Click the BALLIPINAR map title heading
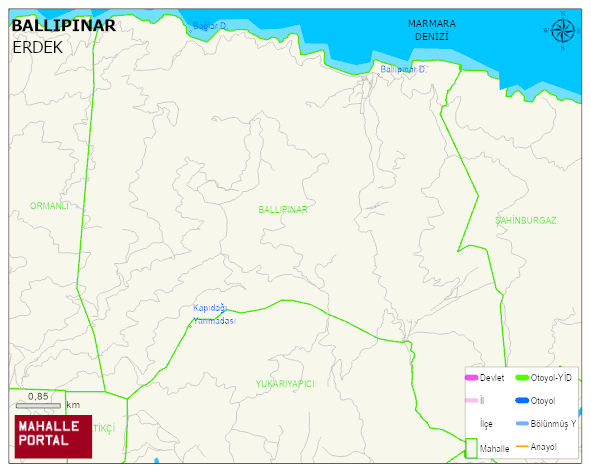The image size is (591, 472). point(64,26)
